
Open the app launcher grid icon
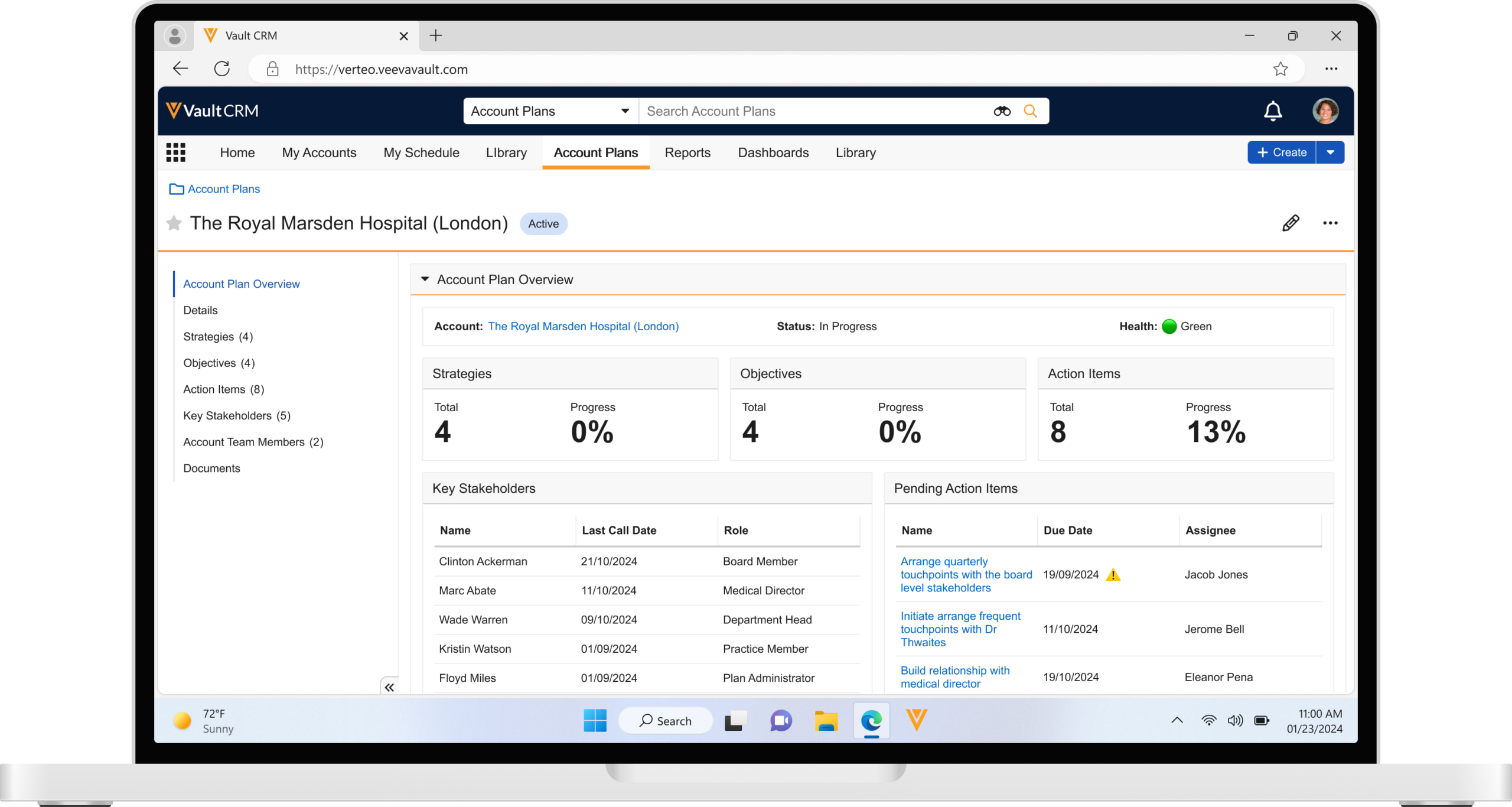pyautogui.click(x=175, y=152)
